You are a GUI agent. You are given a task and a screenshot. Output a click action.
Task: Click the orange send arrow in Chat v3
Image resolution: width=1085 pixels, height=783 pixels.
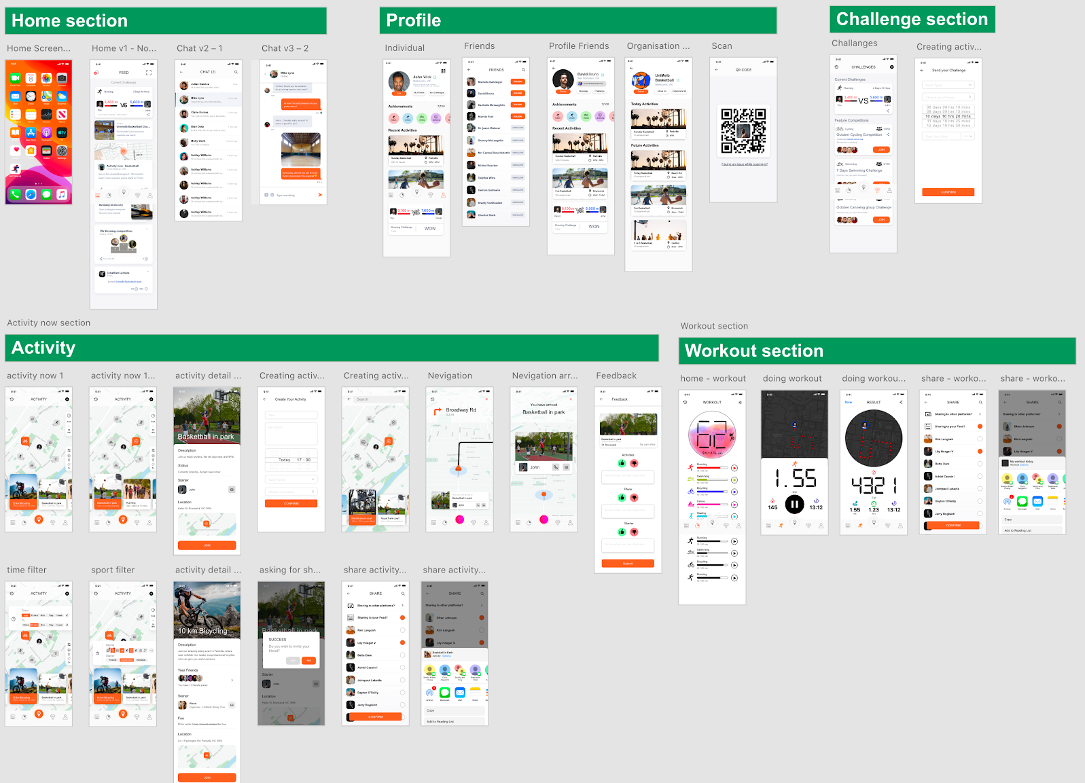[x=320, y=195]
